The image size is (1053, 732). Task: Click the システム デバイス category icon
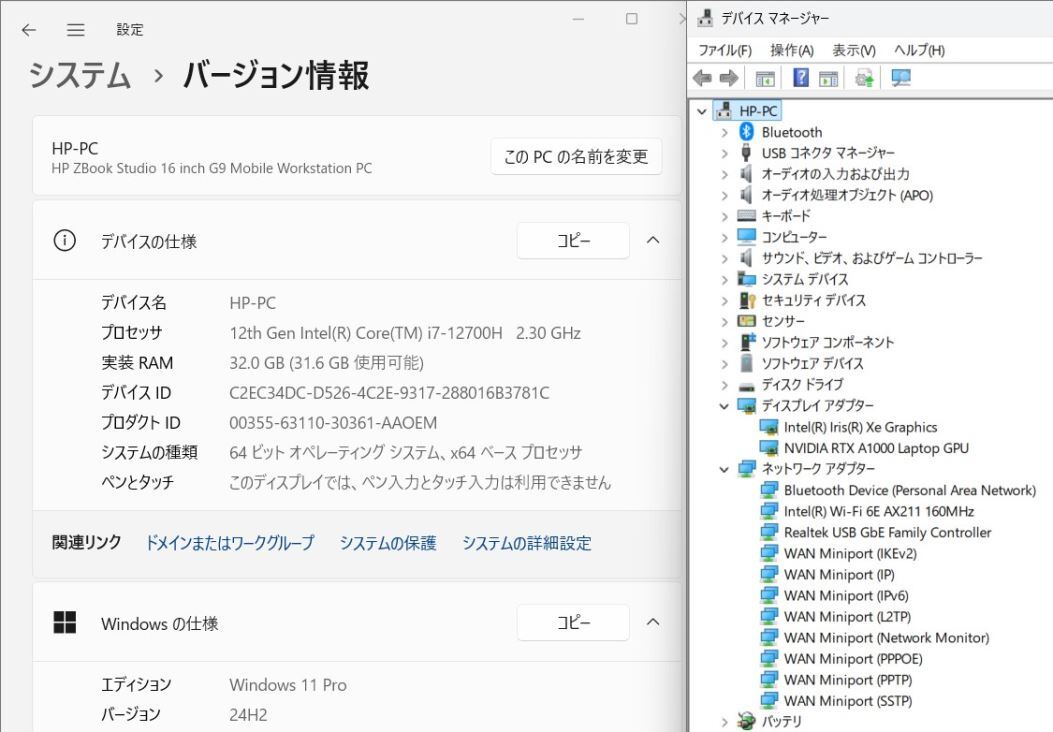pyautogui.click(x=746, y=279)
